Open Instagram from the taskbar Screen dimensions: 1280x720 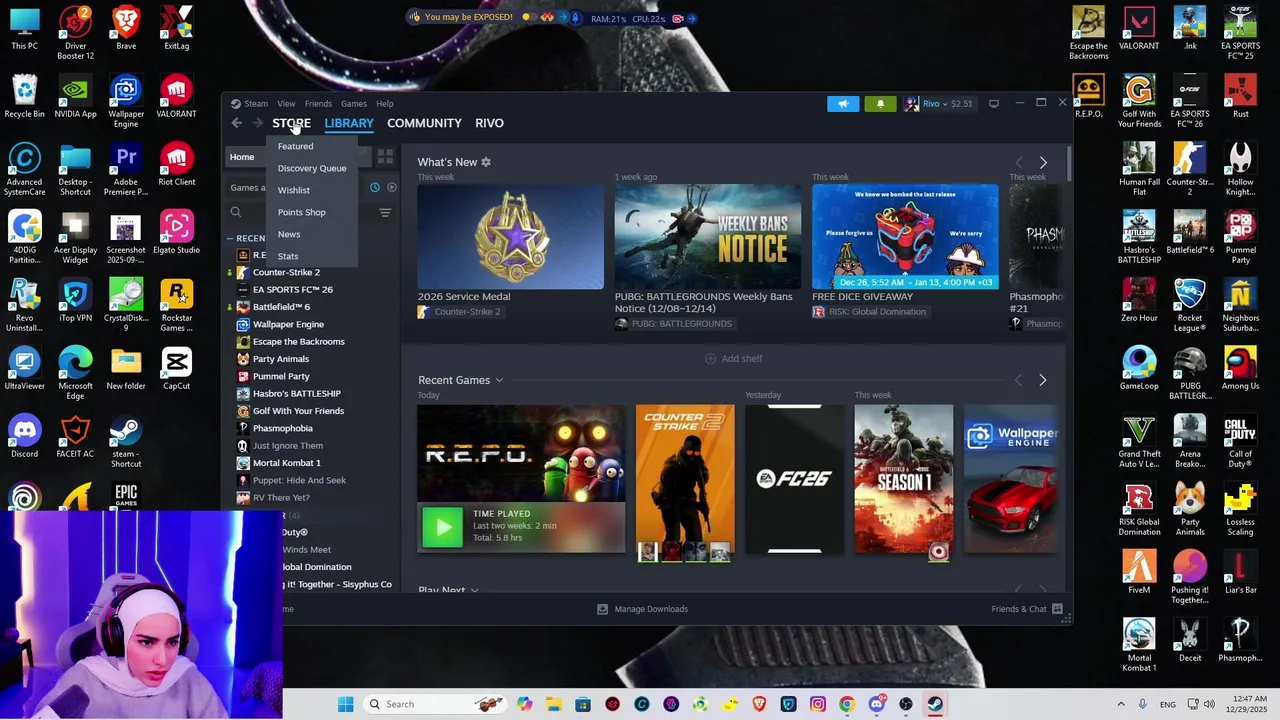[x=818, y=704]
